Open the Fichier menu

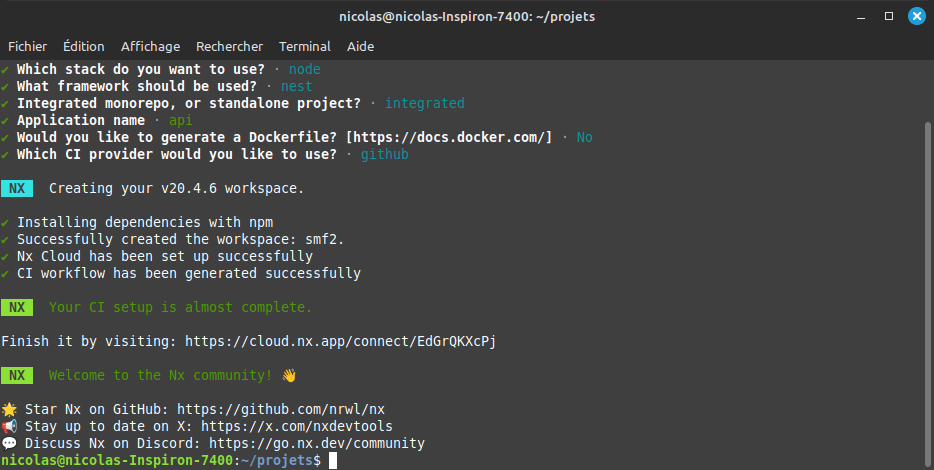[28, 46]
